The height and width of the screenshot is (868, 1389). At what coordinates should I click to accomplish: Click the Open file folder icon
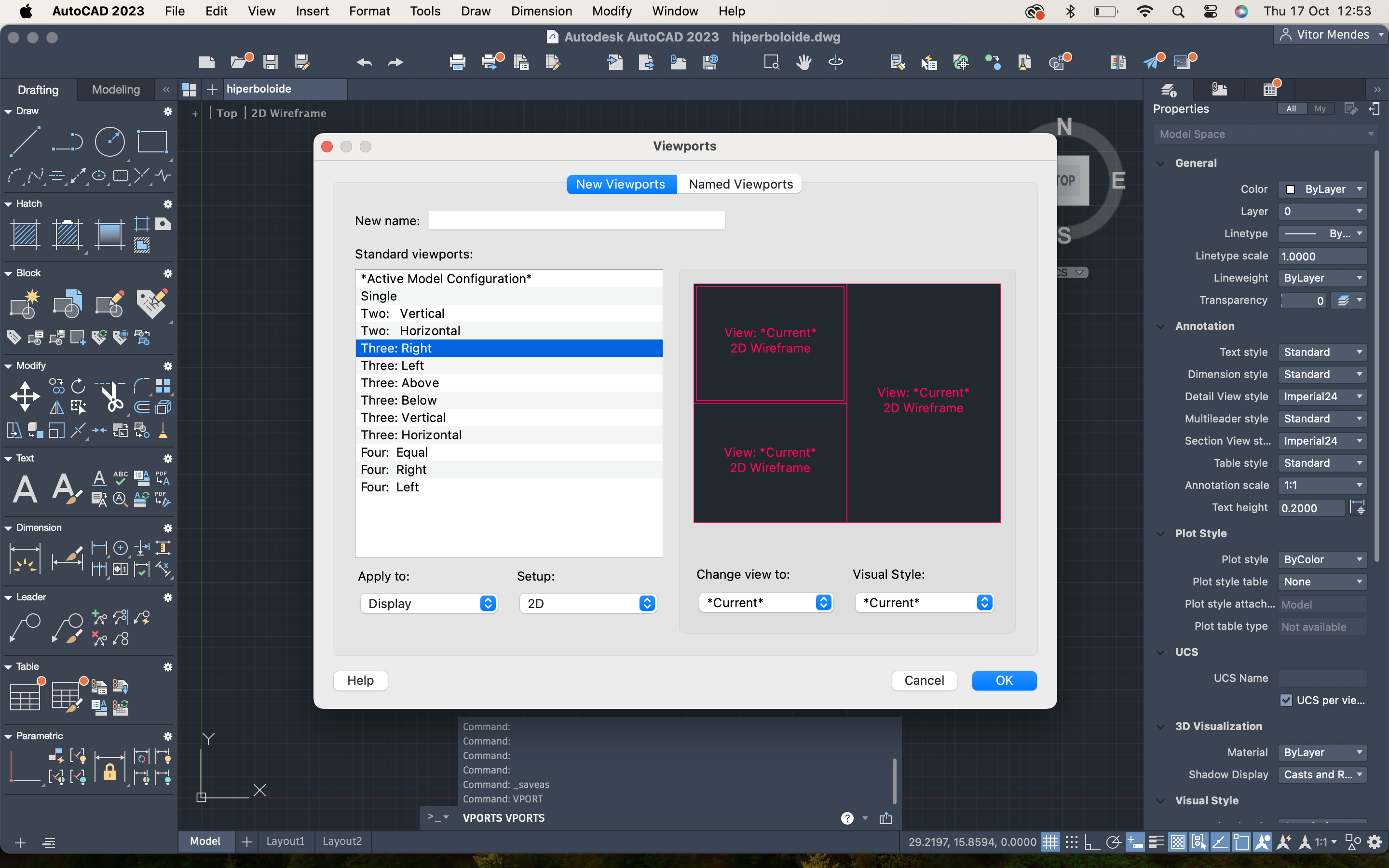[x=239, y=61]
